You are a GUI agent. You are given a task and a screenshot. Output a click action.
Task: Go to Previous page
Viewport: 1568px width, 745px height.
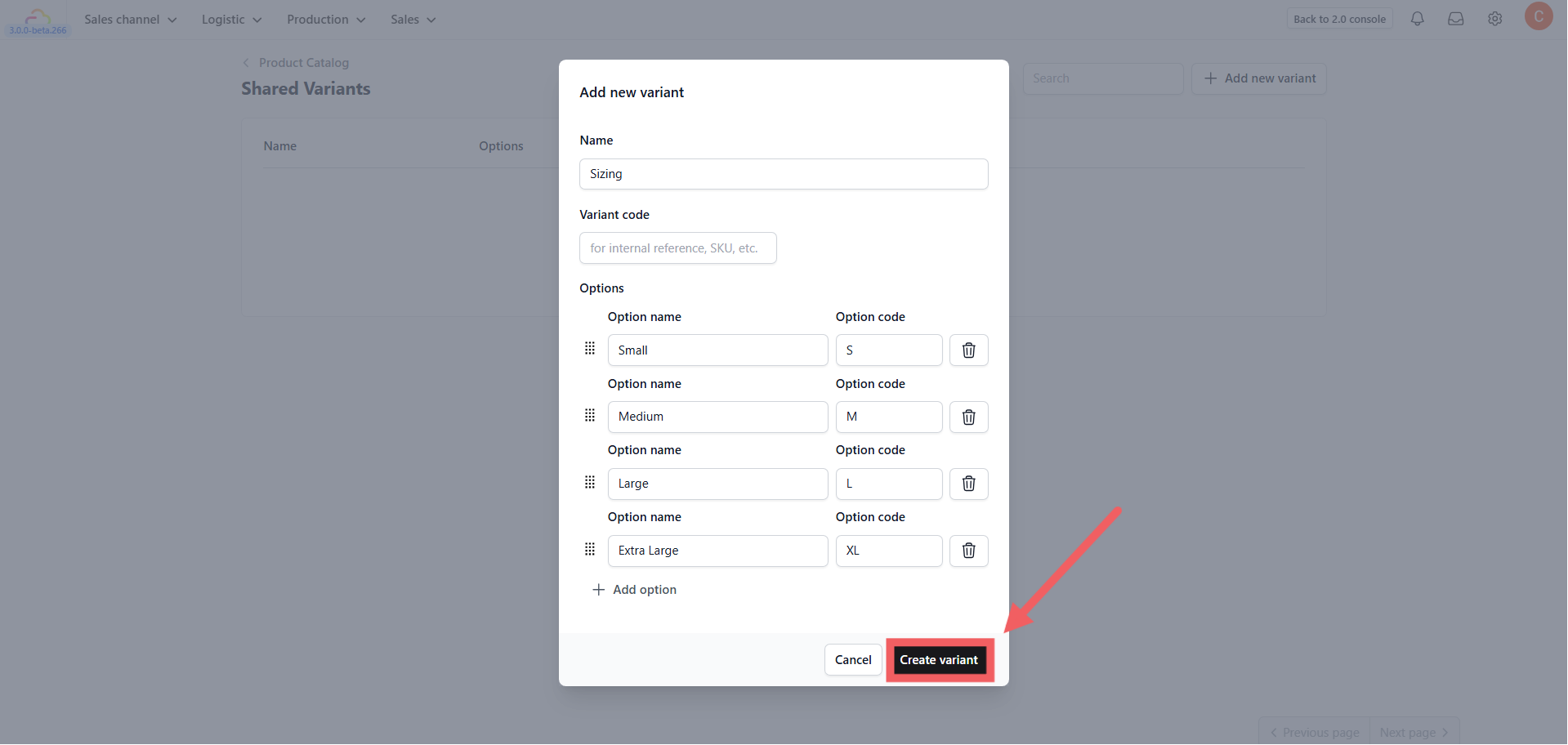(1314, 732)
